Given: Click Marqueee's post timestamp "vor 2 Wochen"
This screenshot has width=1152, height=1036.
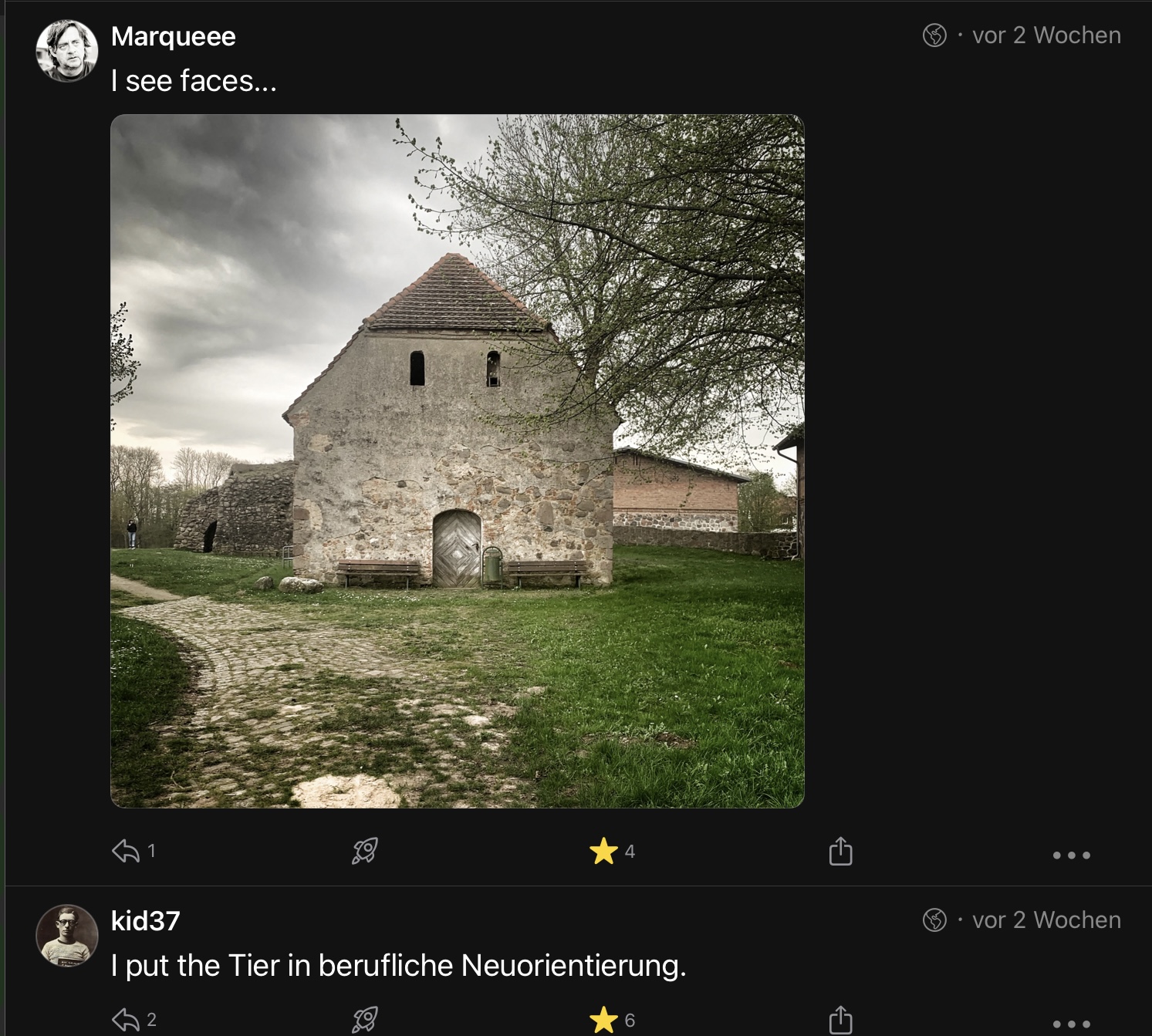Looking at the screenshot, I should [x=1046, y=35].
